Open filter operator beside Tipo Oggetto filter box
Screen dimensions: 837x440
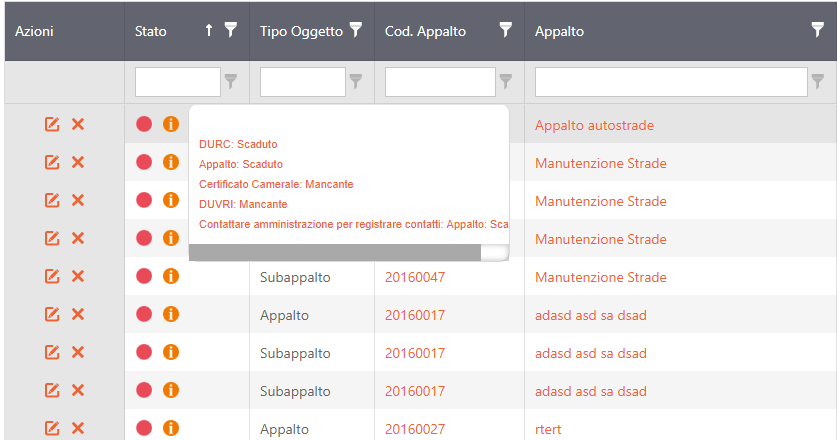point(356,81)
